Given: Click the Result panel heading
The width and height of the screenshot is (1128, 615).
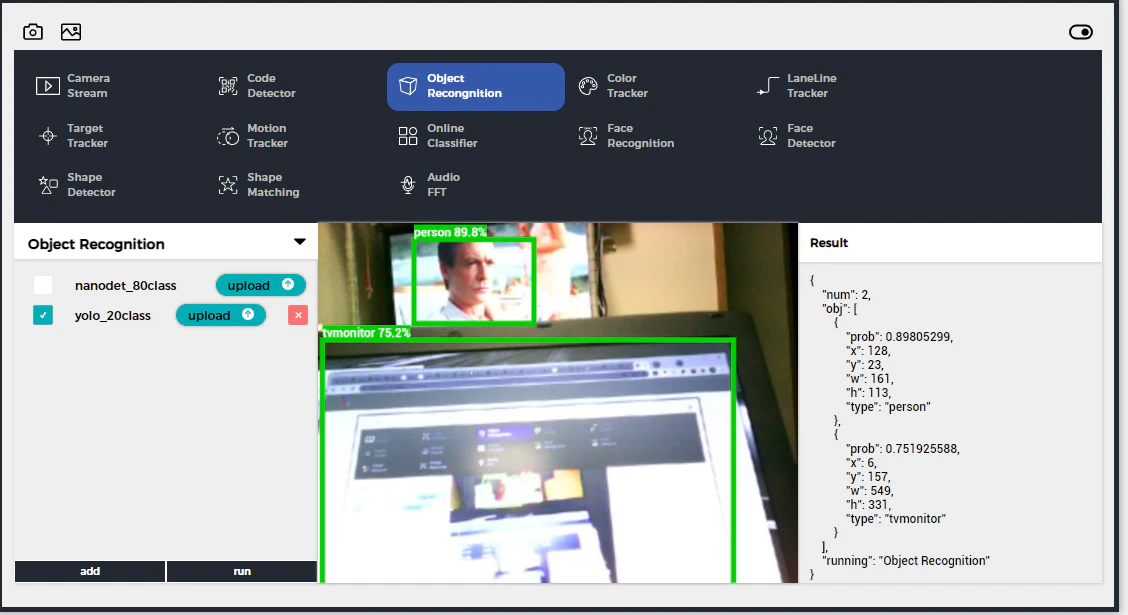Looking at the screenshot, I should (x=829, y=243).
